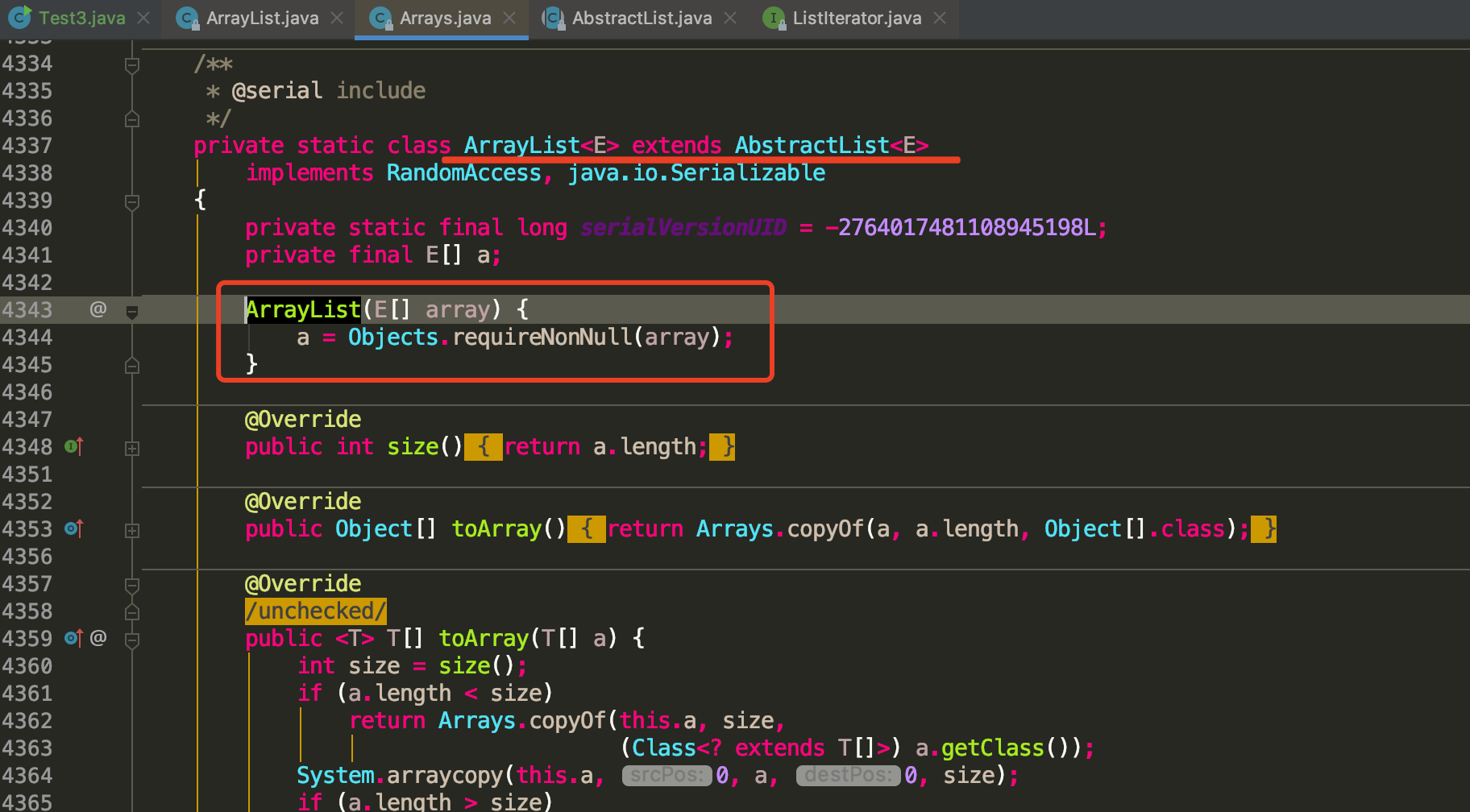
Task: Open the ListIterator.java tab
Action: point(857,18)
